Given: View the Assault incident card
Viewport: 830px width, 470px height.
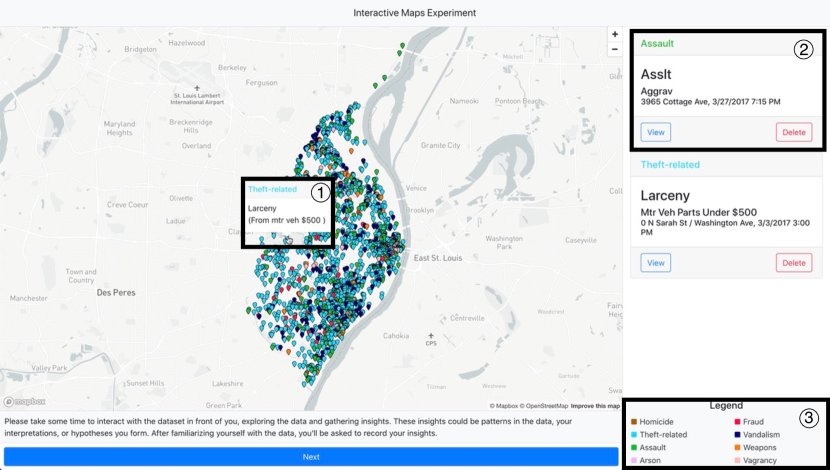Looking at the screenshot, I should click(655, 132).
